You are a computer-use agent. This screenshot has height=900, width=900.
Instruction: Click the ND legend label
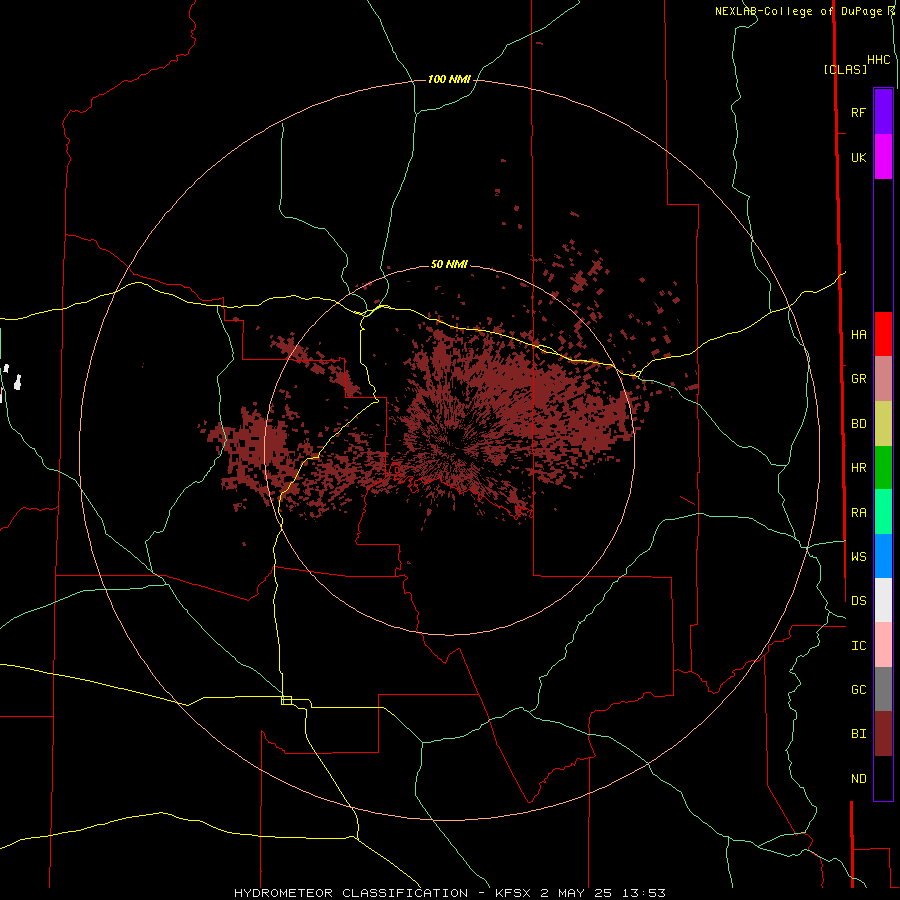(858, 779)
